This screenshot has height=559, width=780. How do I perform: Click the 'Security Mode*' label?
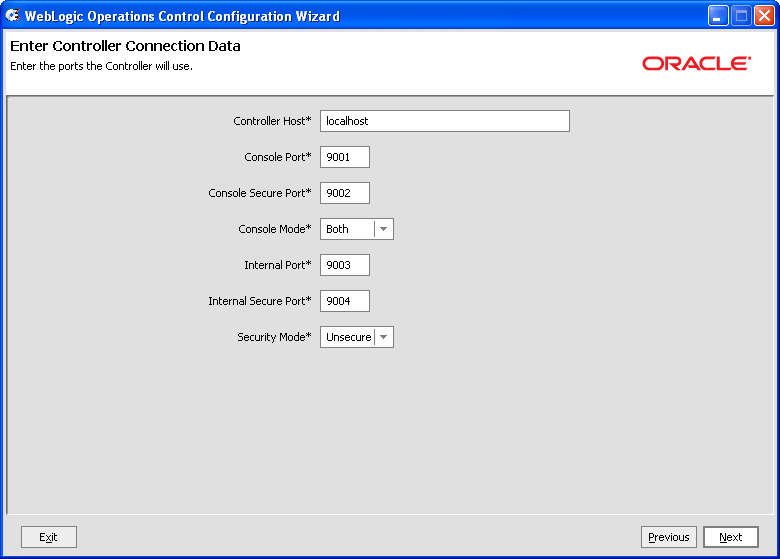point(274,337)
